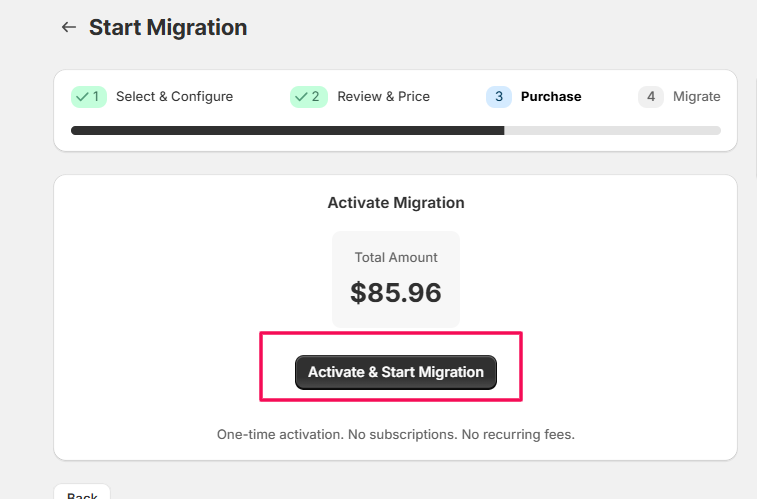Click the Total Amount label
The image size is (757, 499).
pyautogui.click(x=396, y=258)
